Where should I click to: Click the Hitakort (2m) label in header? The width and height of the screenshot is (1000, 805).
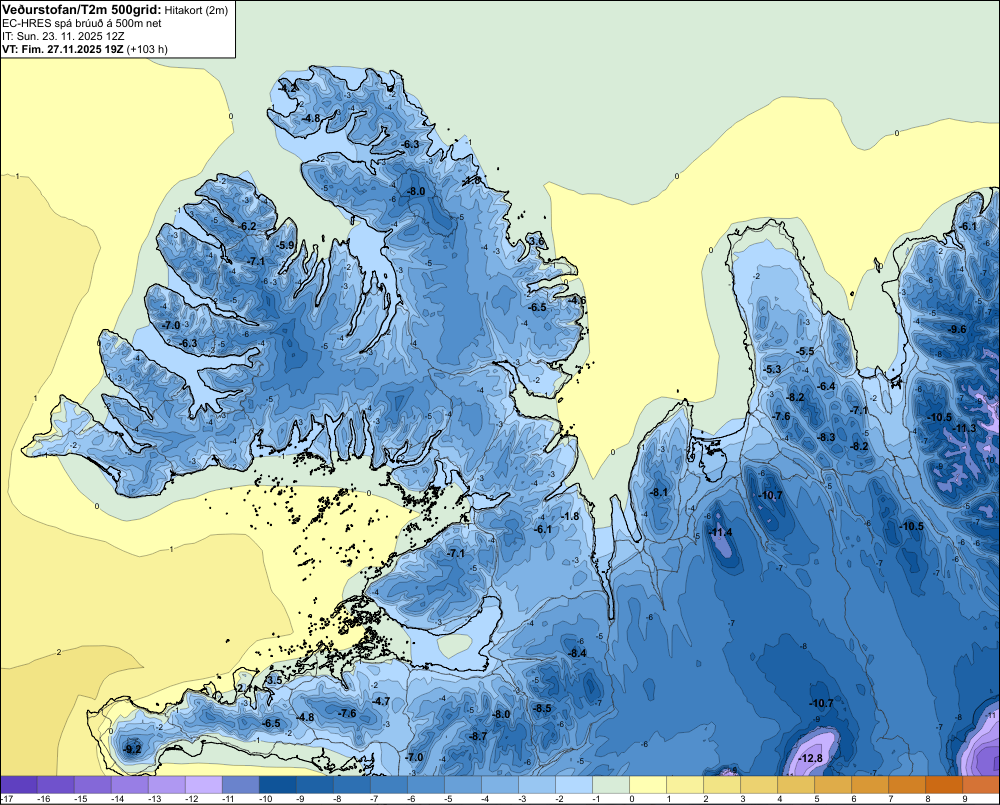click(196, 10)
